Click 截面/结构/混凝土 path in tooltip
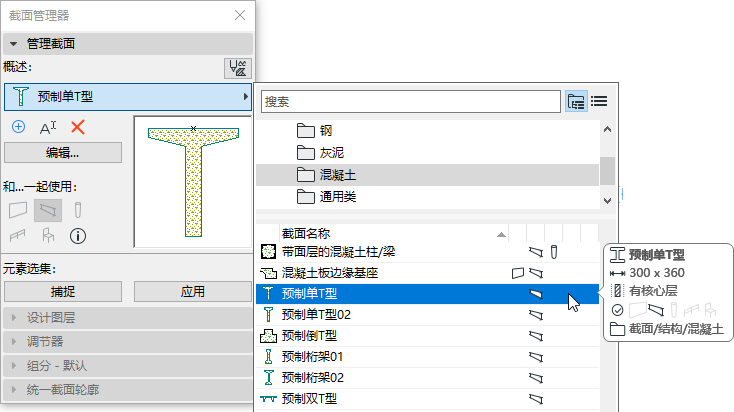This screenshot has height=412, width=734. [676, 329]
